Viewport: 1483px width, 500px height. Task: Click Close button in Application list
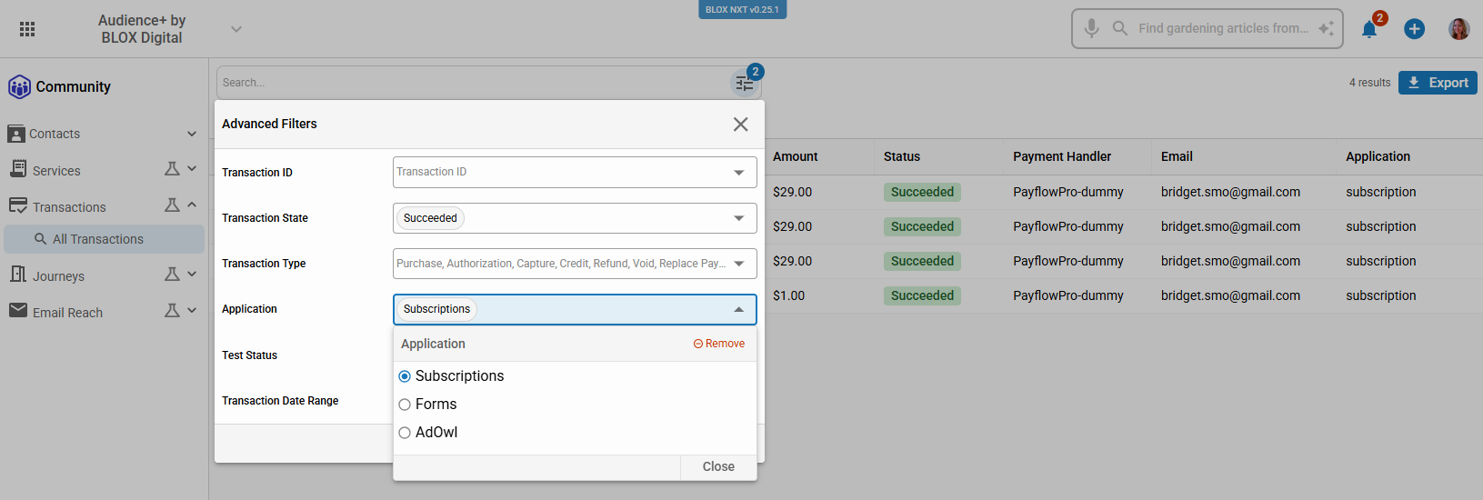pyautogui.click(x=718, y=467)
